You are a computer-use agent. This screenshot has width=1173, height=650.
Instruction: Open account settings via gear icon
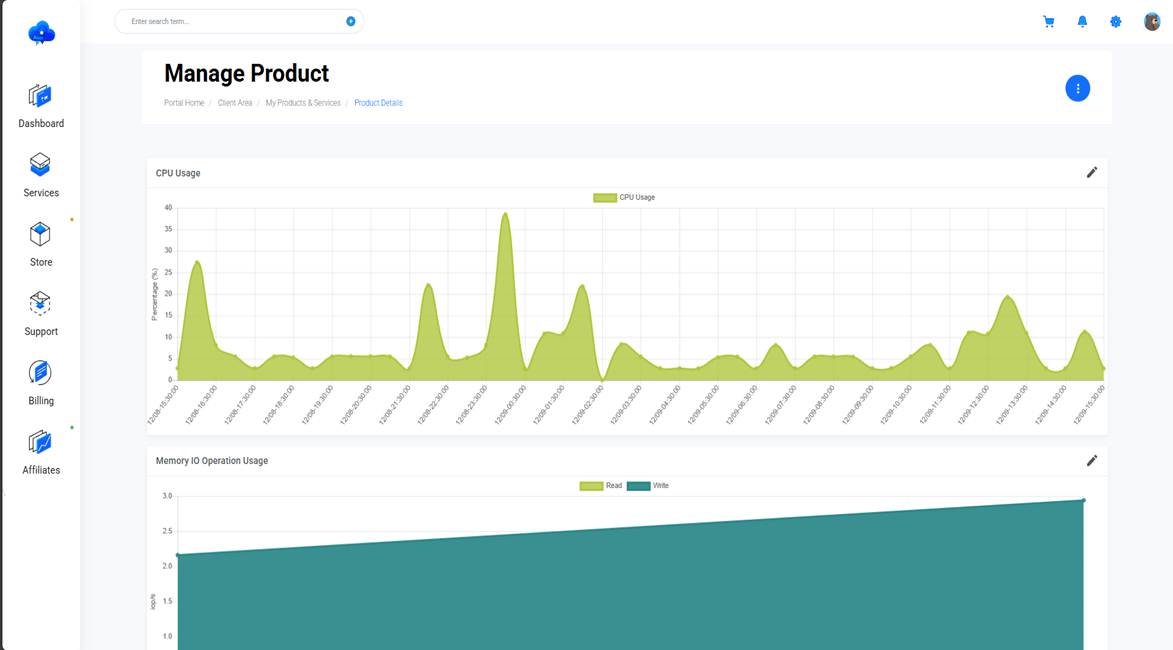point(1115,21)
